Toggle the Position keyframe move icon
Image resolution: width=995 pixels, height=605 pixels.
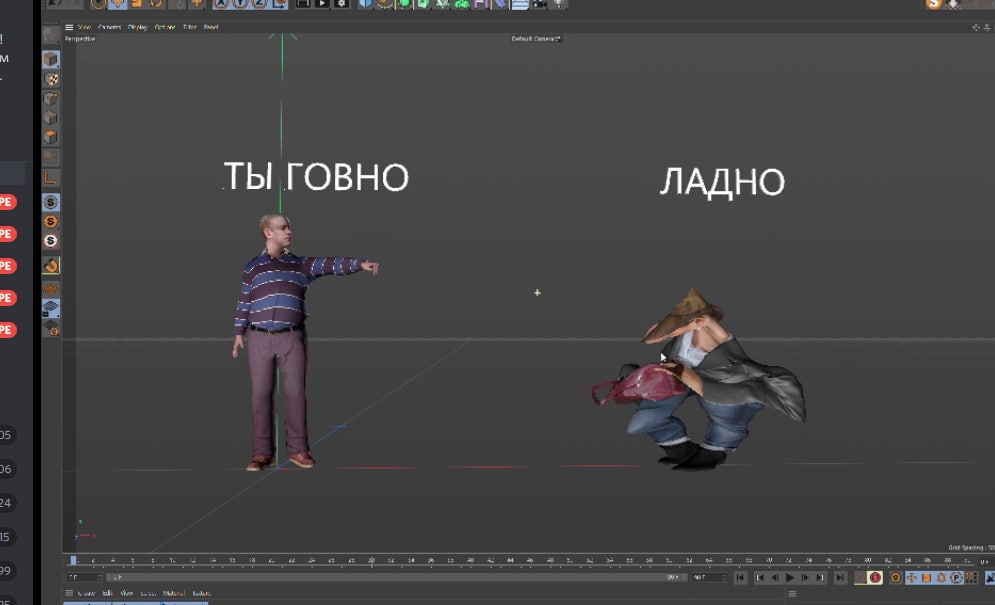point(912,578)
